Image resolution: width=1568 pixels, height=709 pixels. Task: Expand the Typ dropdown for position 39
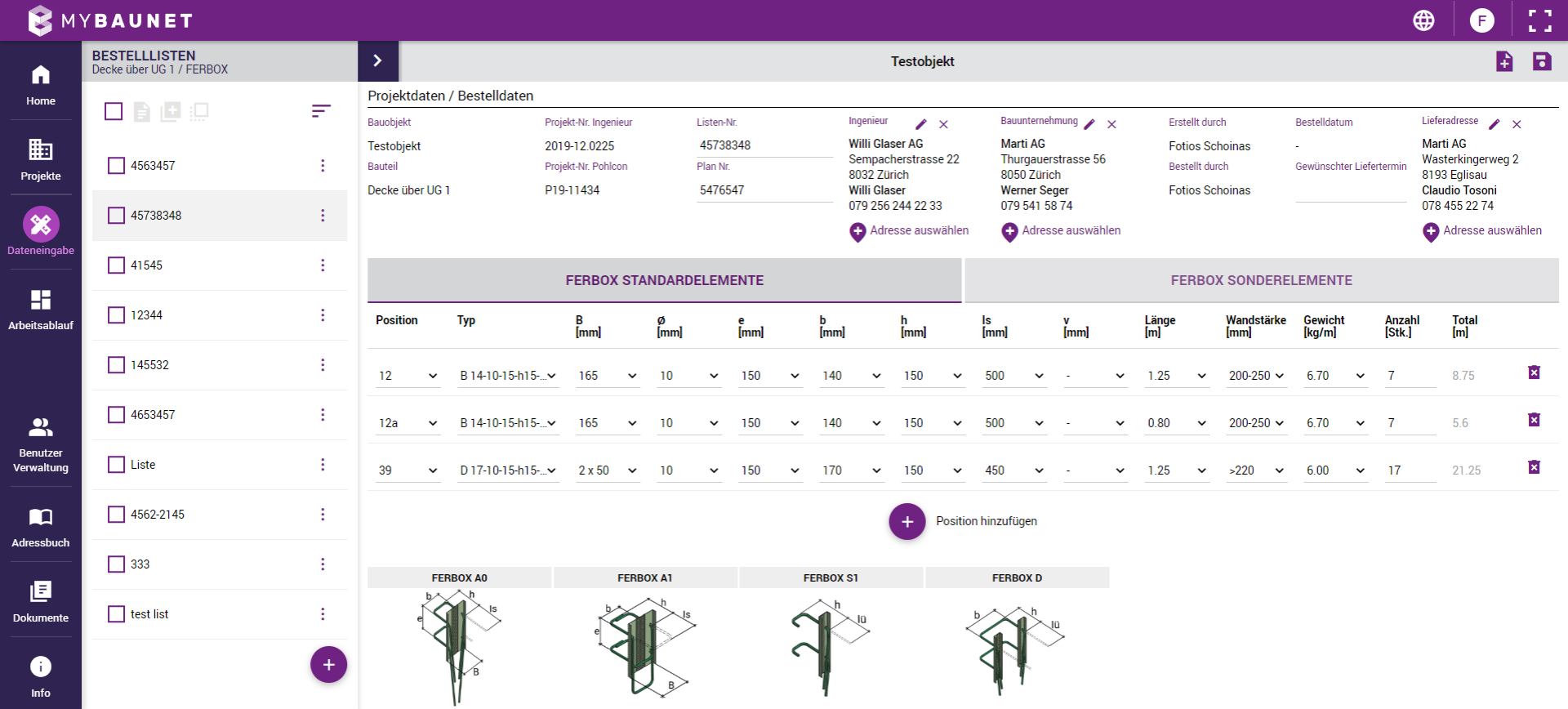coord(508,470)
